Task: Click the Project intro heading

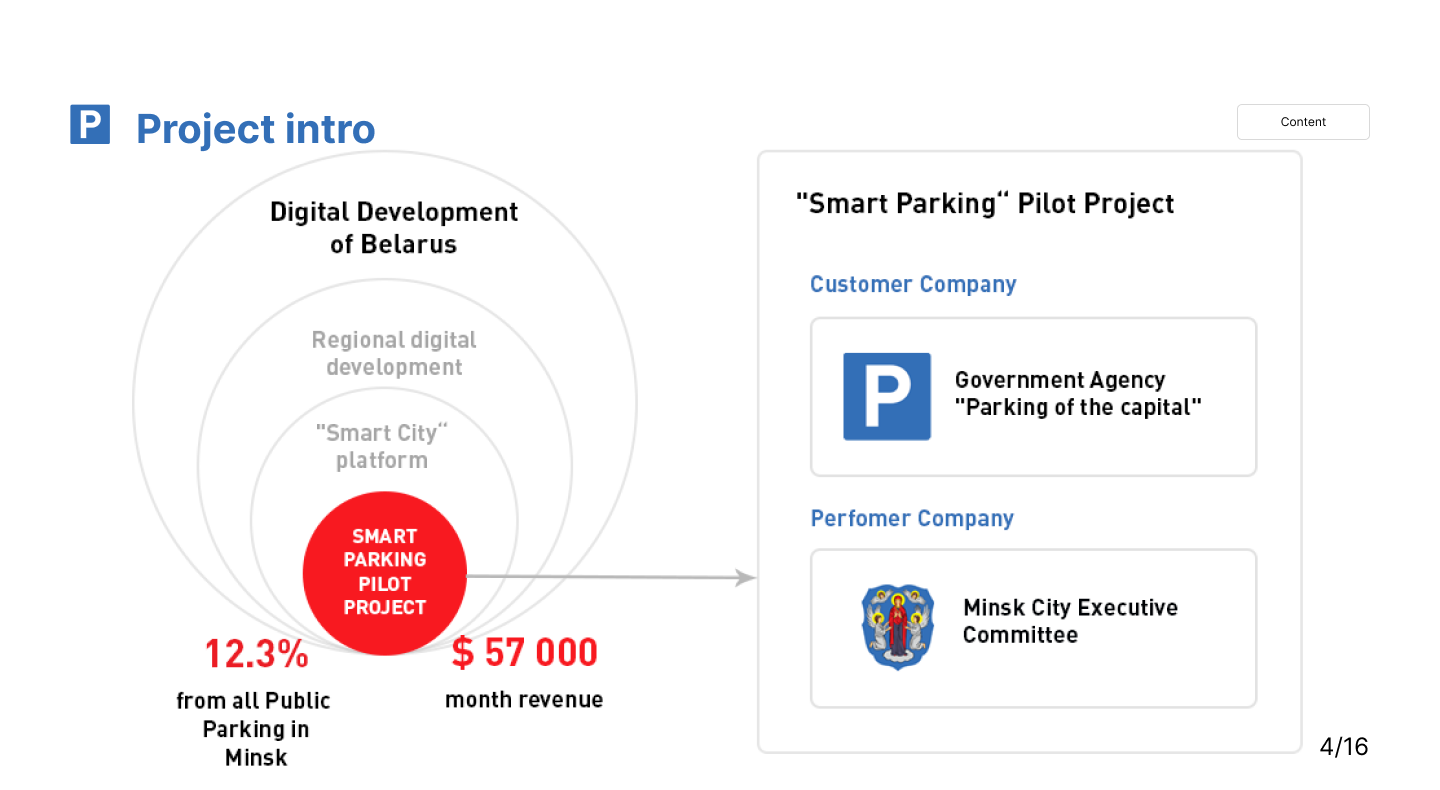Action: (256, 128)
